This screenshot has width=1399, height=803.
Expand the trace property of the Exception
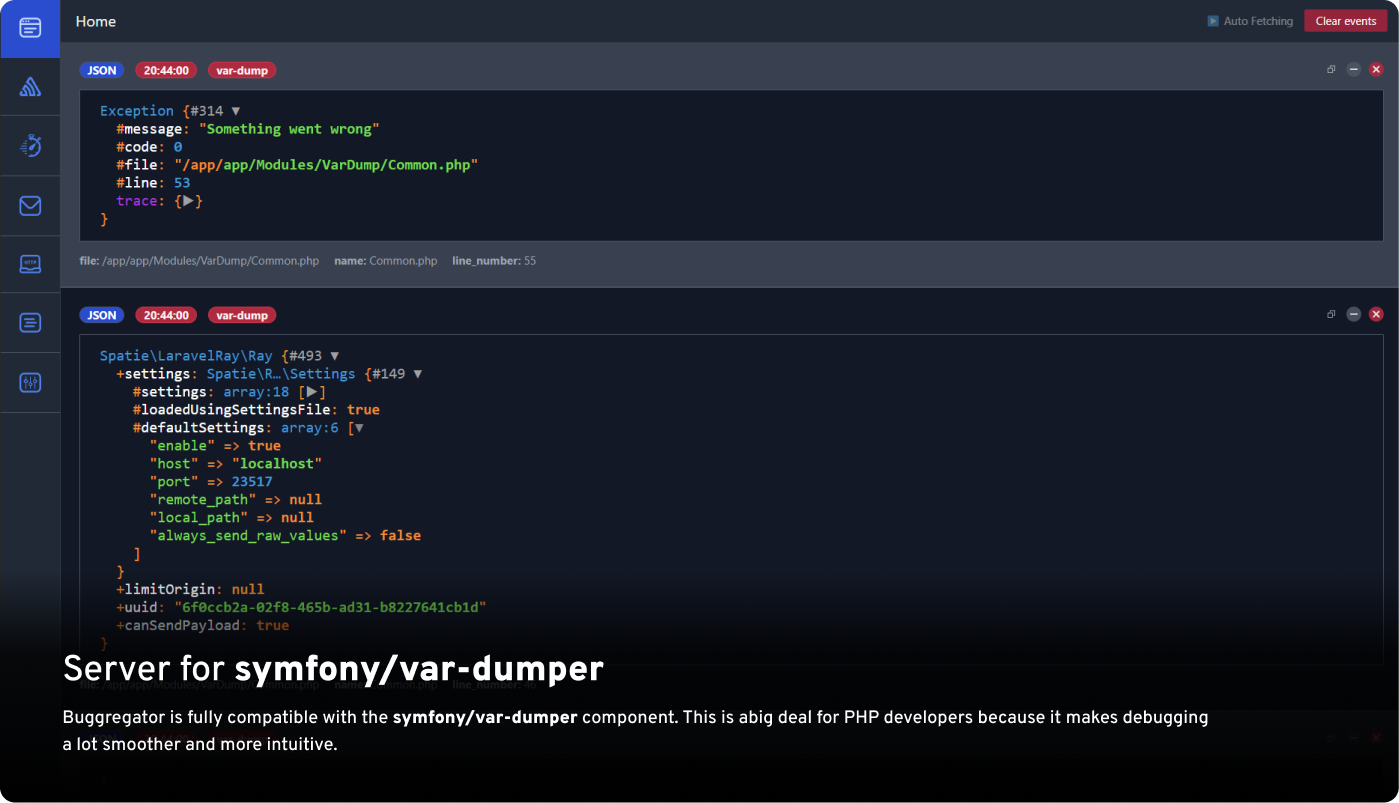pyautogui.click(x=188, y=200)
